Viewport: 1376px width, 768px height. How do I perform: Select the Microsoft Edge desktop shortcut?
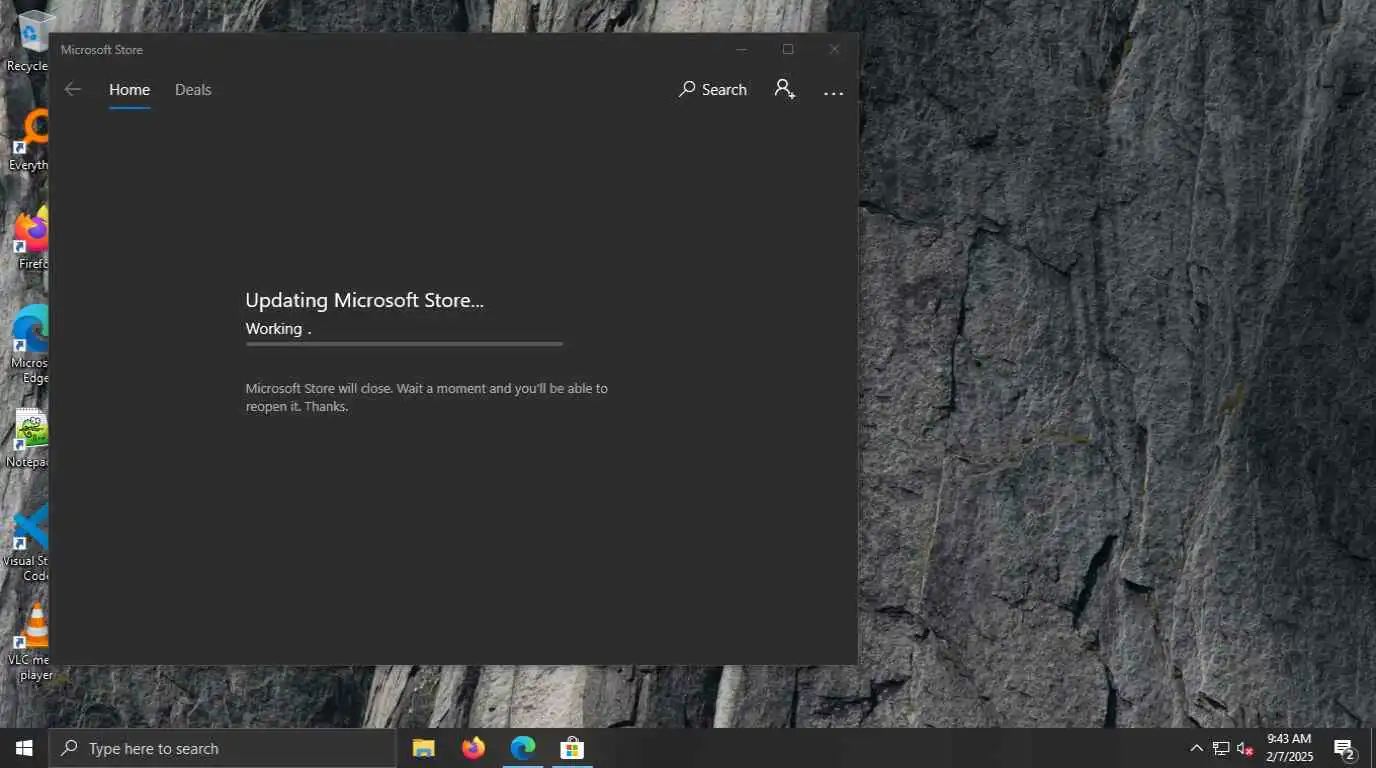tap(30, 345)
